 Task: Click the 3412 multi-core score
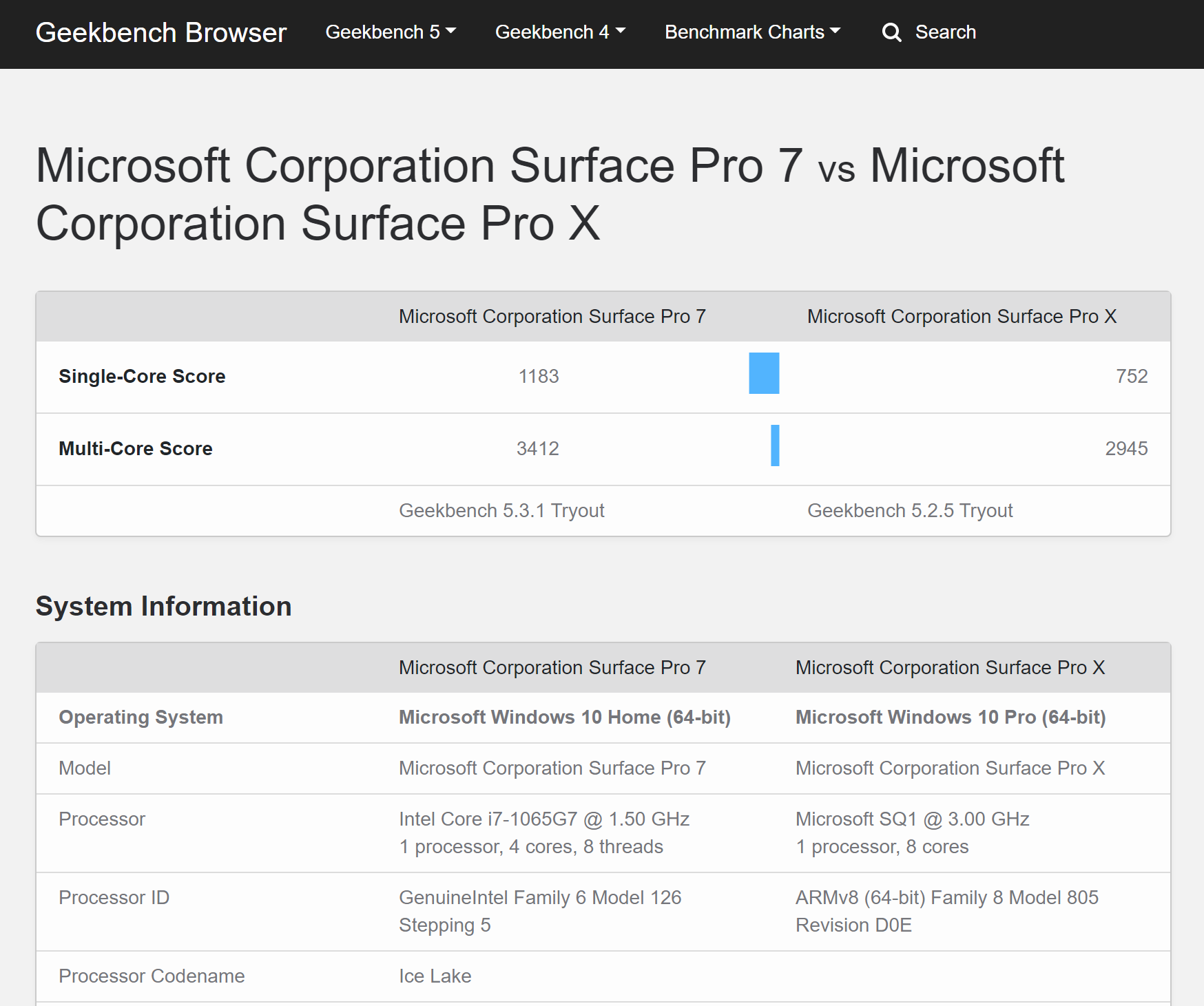(x=537, y=449)
